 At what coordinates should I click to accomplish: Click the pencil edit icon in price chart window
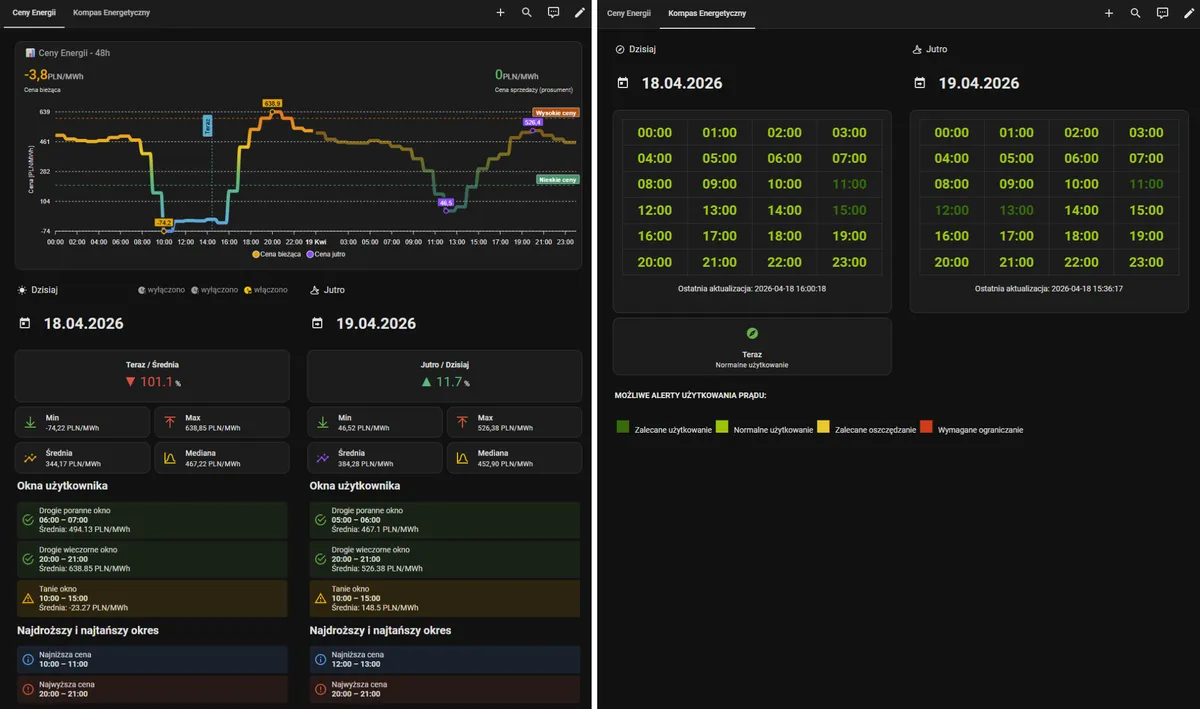click(x=580, y=13)
